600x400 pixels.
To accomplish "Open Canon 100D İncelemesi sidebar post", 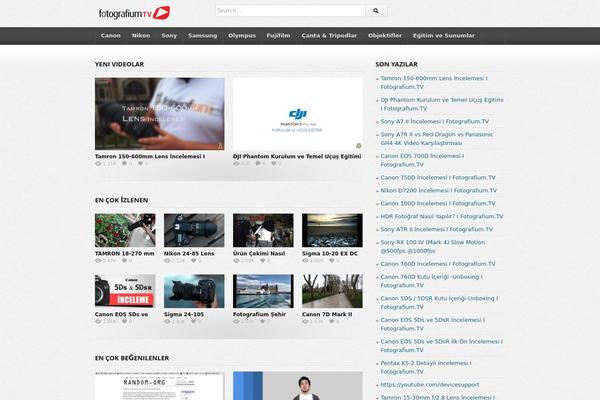I will [x=438, y=203].
